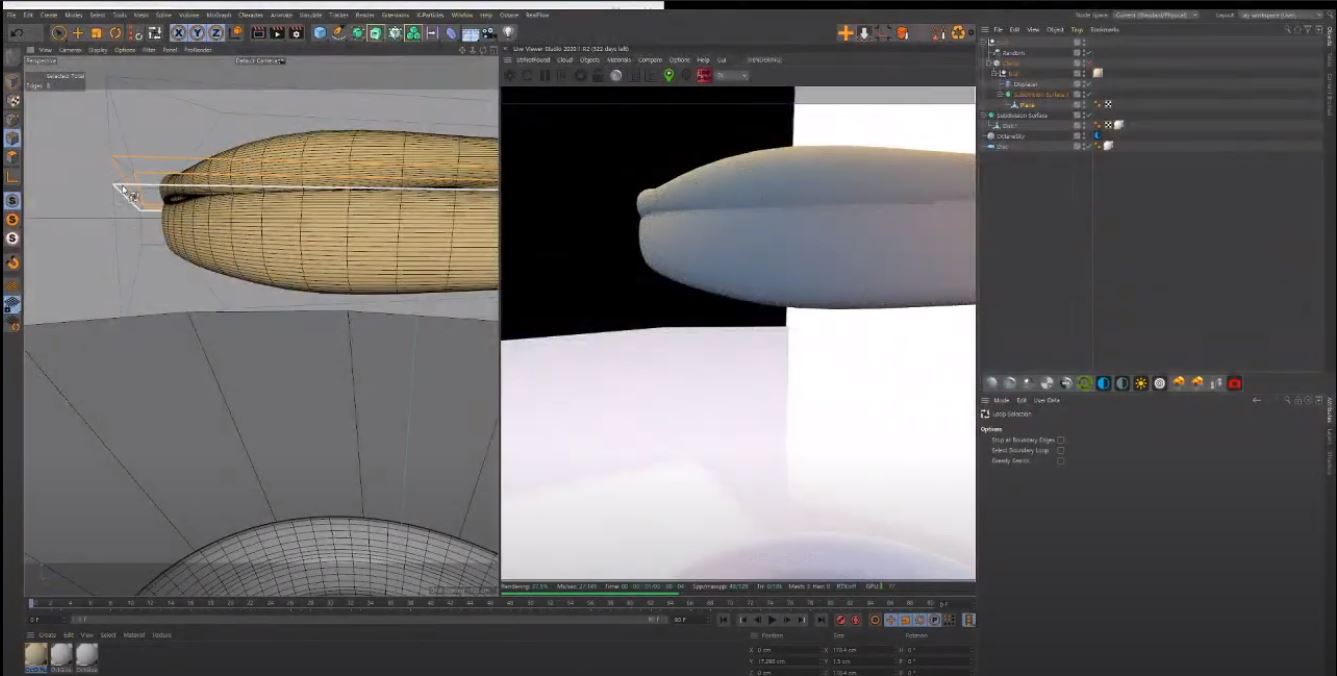Image resolution: width=1337 pixels, height=676 pixels.
Task: Add a Light object
Action: coord(508,33)
